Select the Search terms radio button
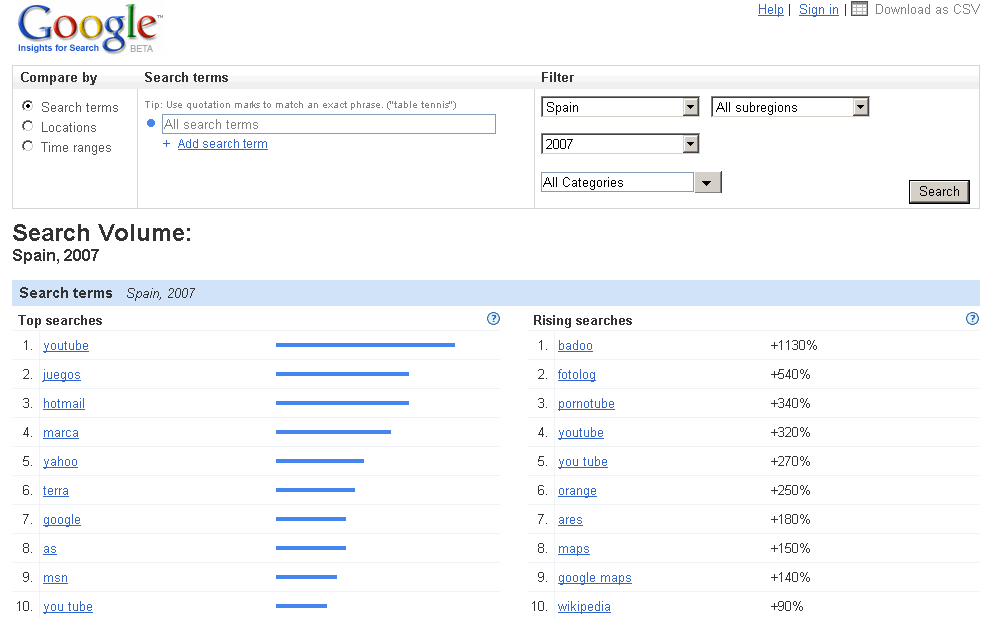996x618 pixels. [27, 106]
